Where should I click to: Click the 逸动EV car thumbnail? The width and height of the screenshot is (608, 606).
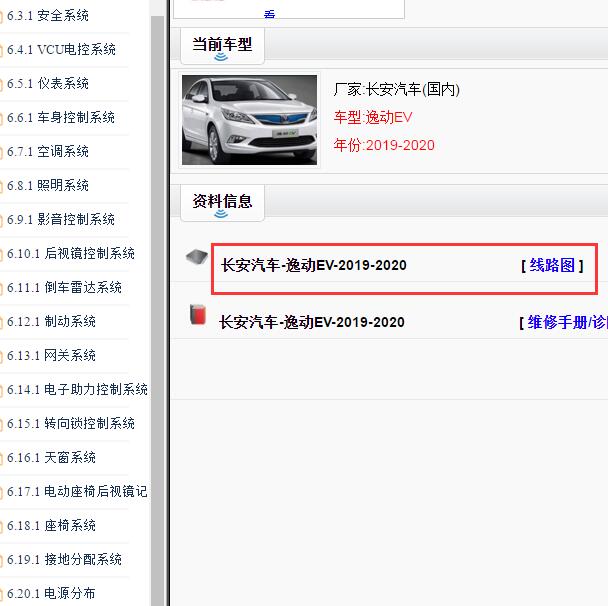pos(249,120)
